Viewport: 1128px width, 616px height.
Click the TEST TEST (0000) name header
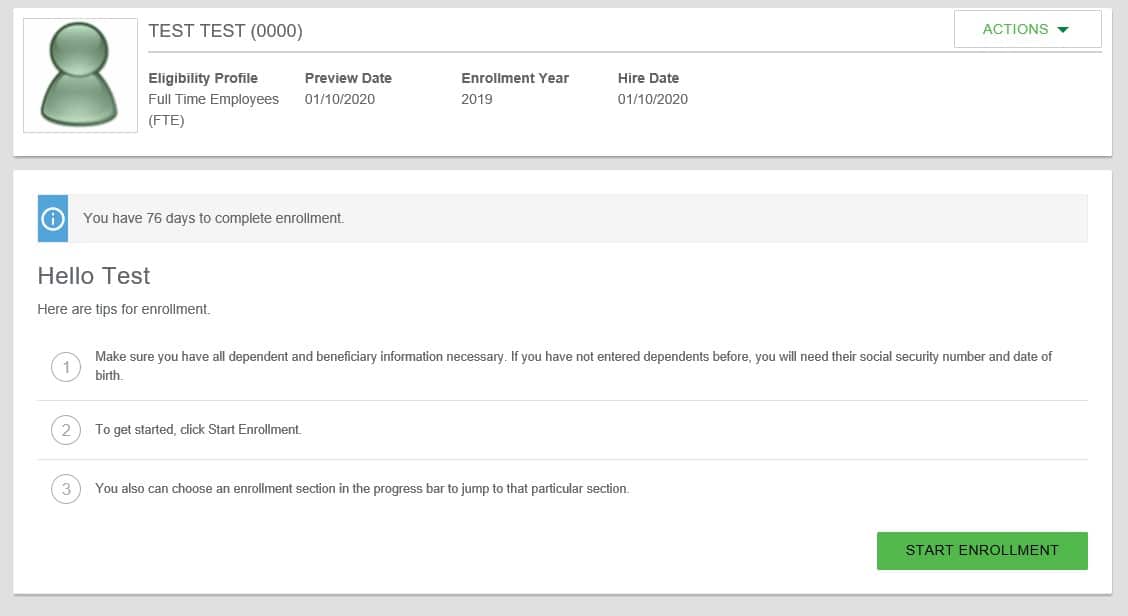tap(225, 31)
